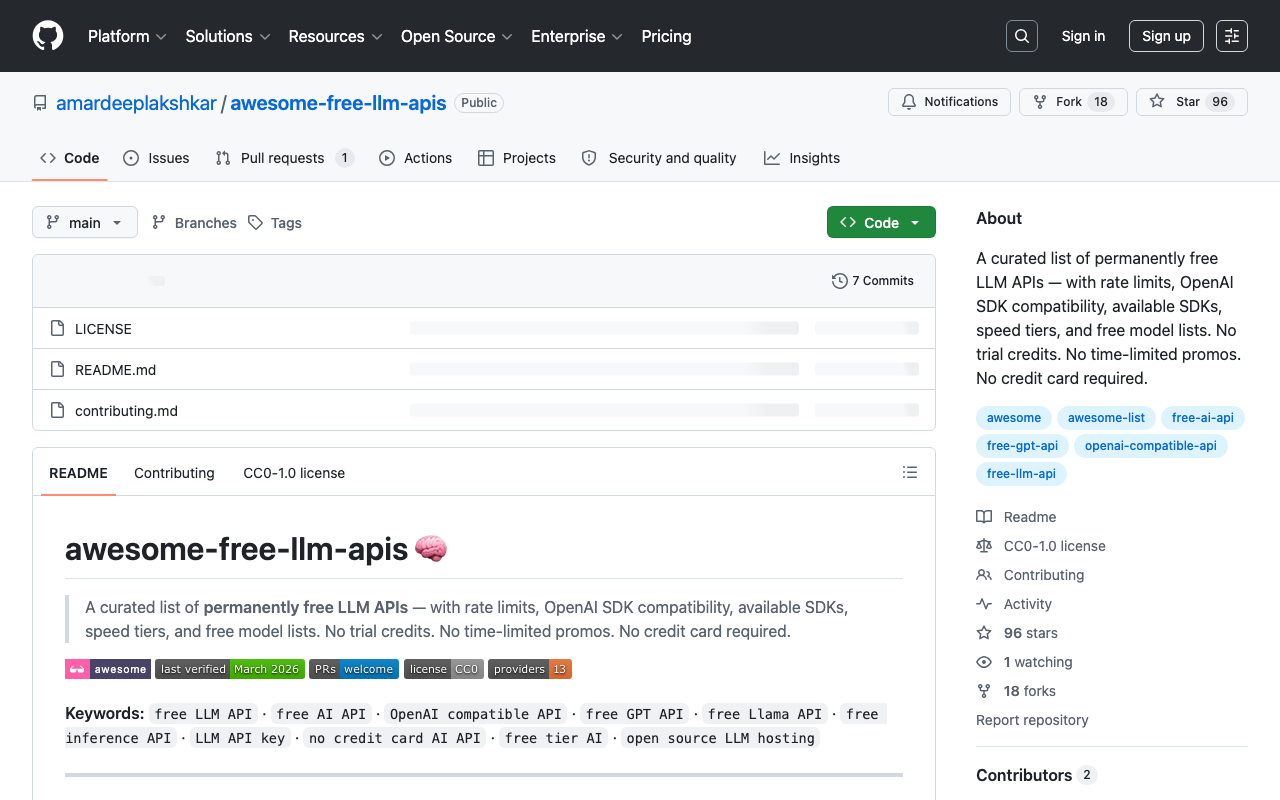Expand the Platform menu
This screenshot has width=1280, height=800.
pos(127,36)
